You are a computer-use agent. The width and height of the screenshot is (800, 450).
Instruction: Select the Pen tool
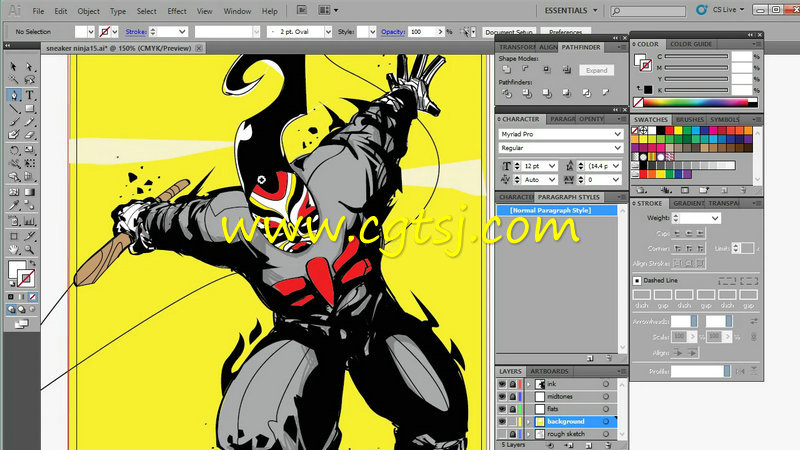pos(14,95)
